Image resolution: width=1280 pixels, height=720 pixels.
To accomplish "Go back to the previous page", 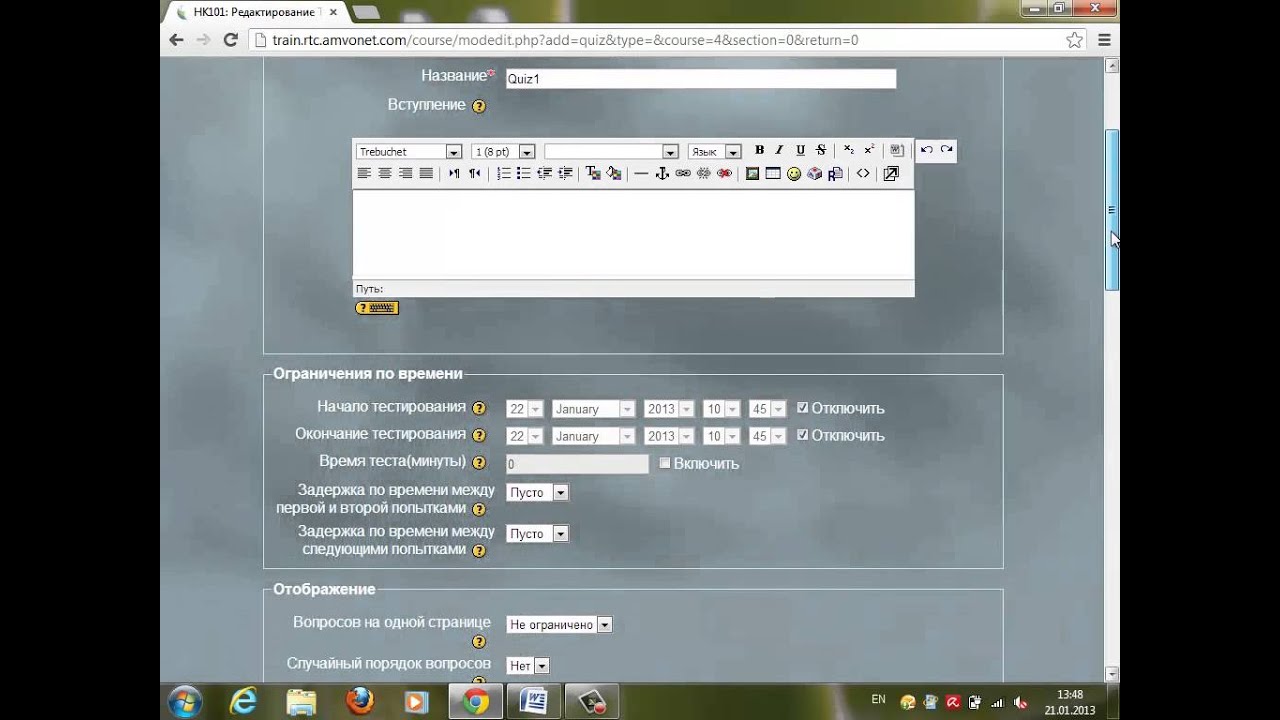I will click(177, 40).
